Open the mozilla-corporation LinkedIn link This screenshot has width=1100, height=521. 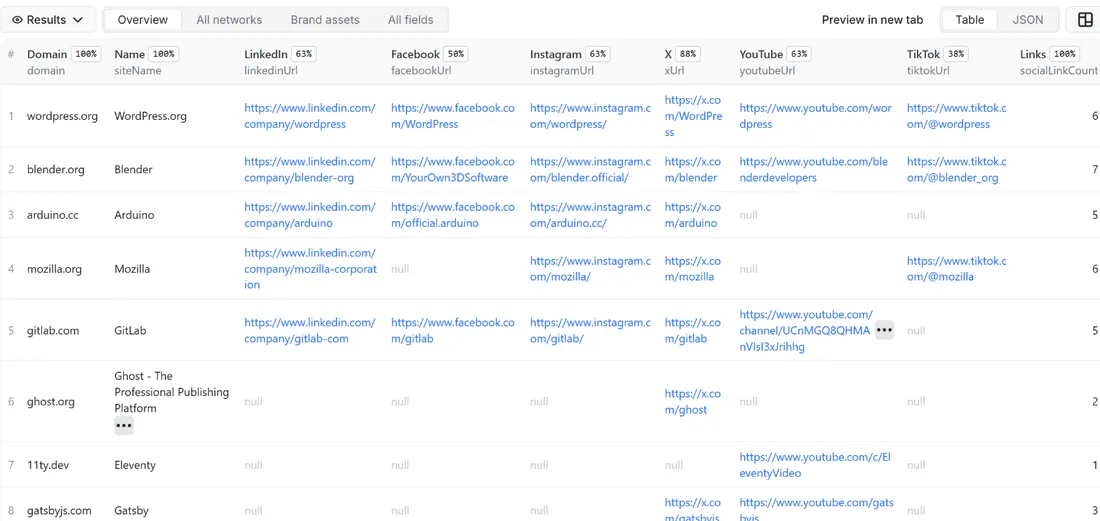point(311,269)
